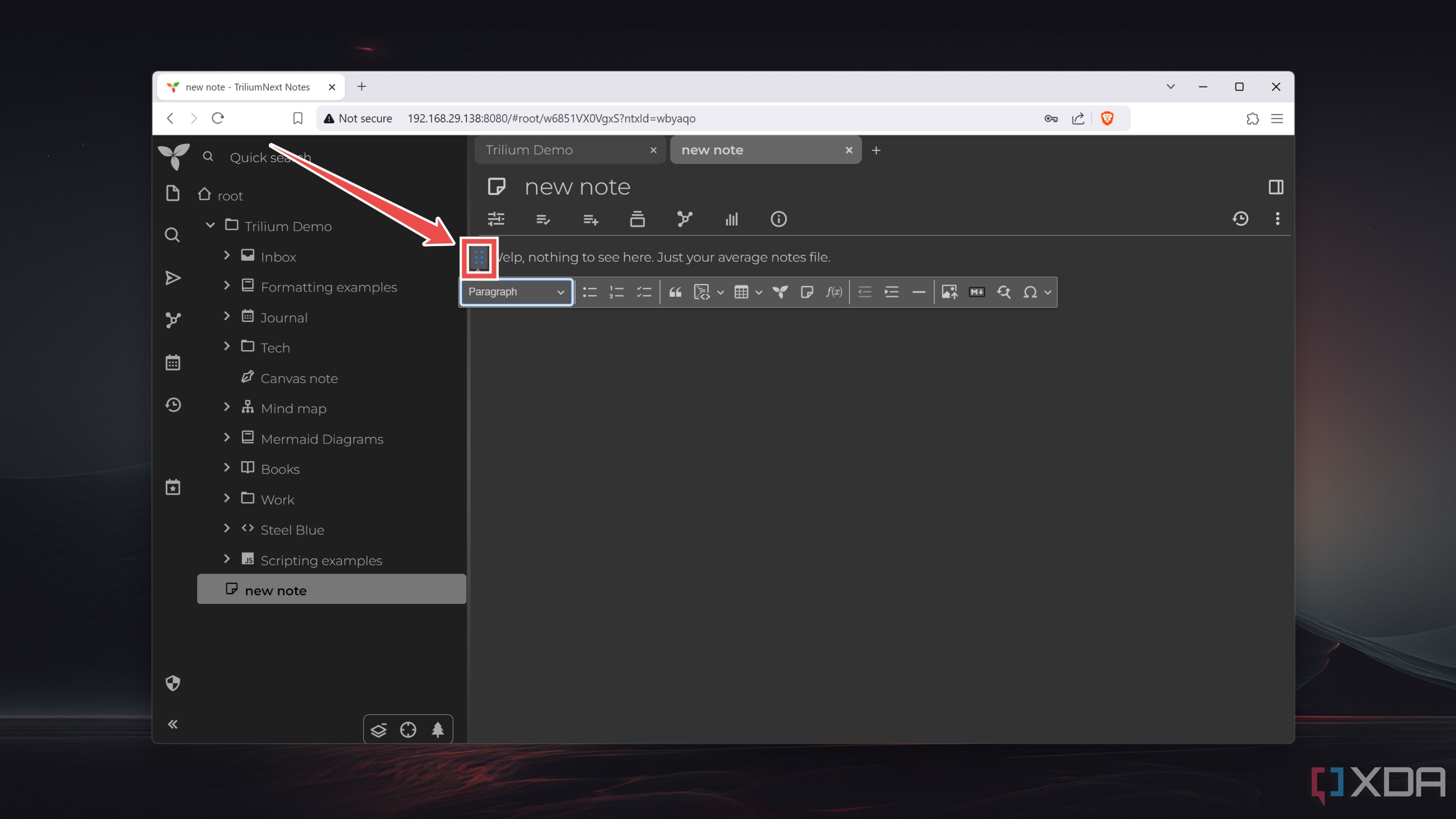This screenshot has height=819, width=1456.
Task: Open find and replace toolbar icon
Action: 1004,292
